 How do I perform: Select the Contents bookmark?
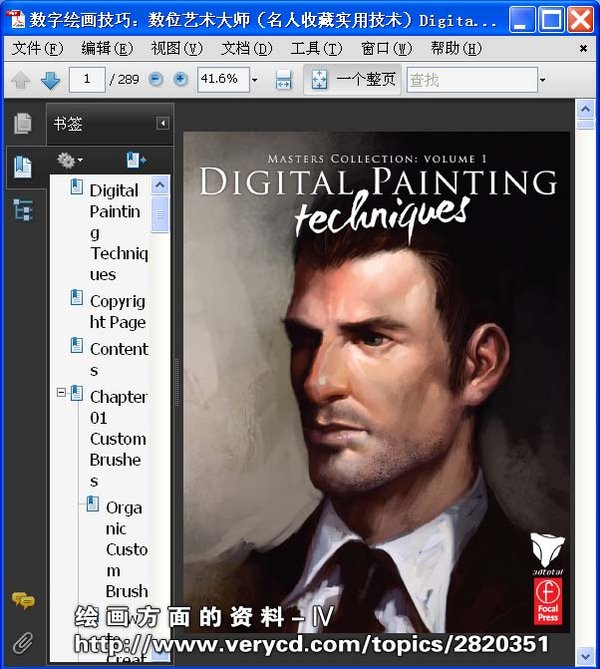(x=119, y=359)
